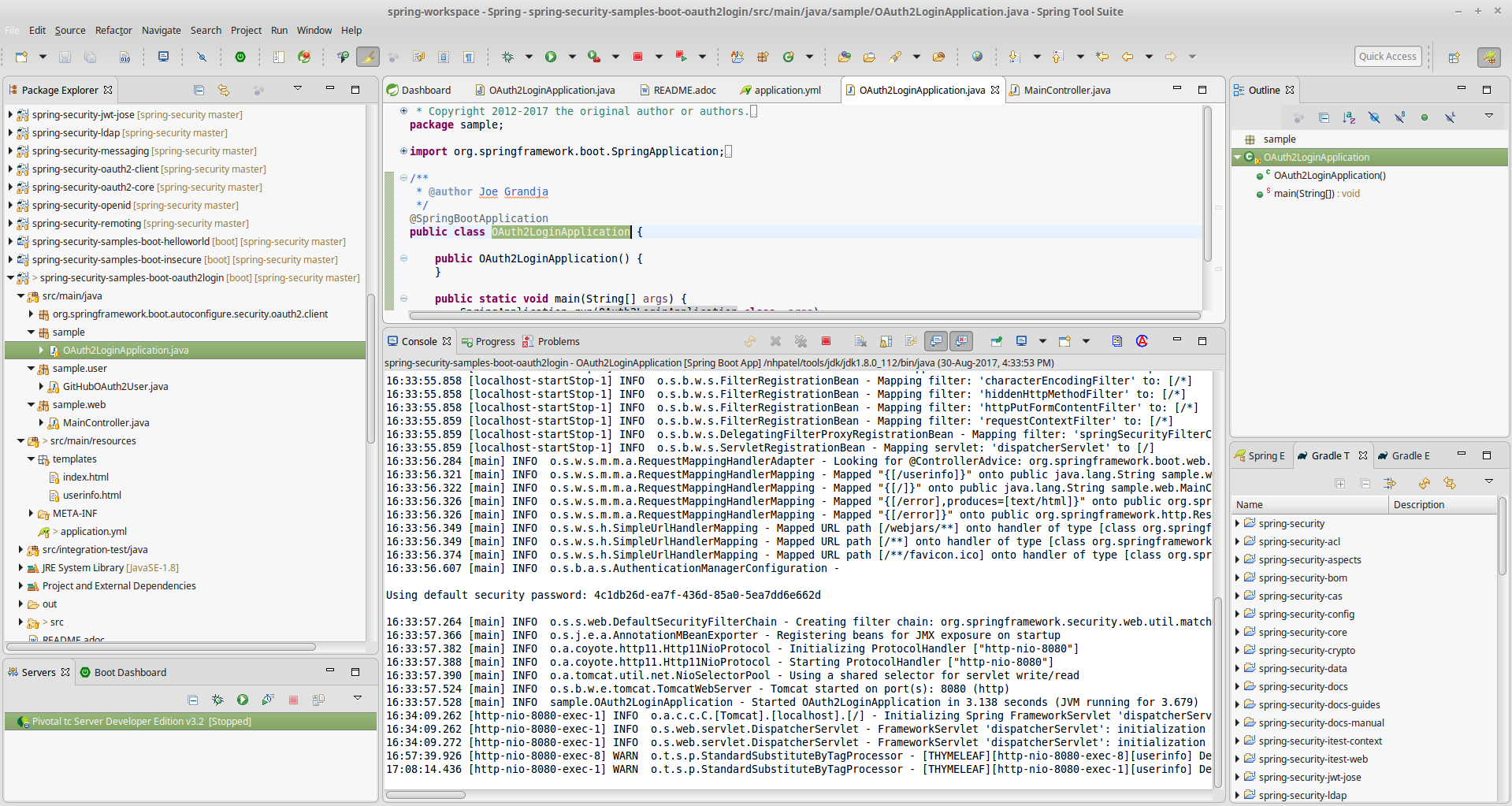Image resolution: width=1512 pixels, height=806 pixels.
Task: Toggle Show Console When Standard Out Changes
Action: coord(936,341)
